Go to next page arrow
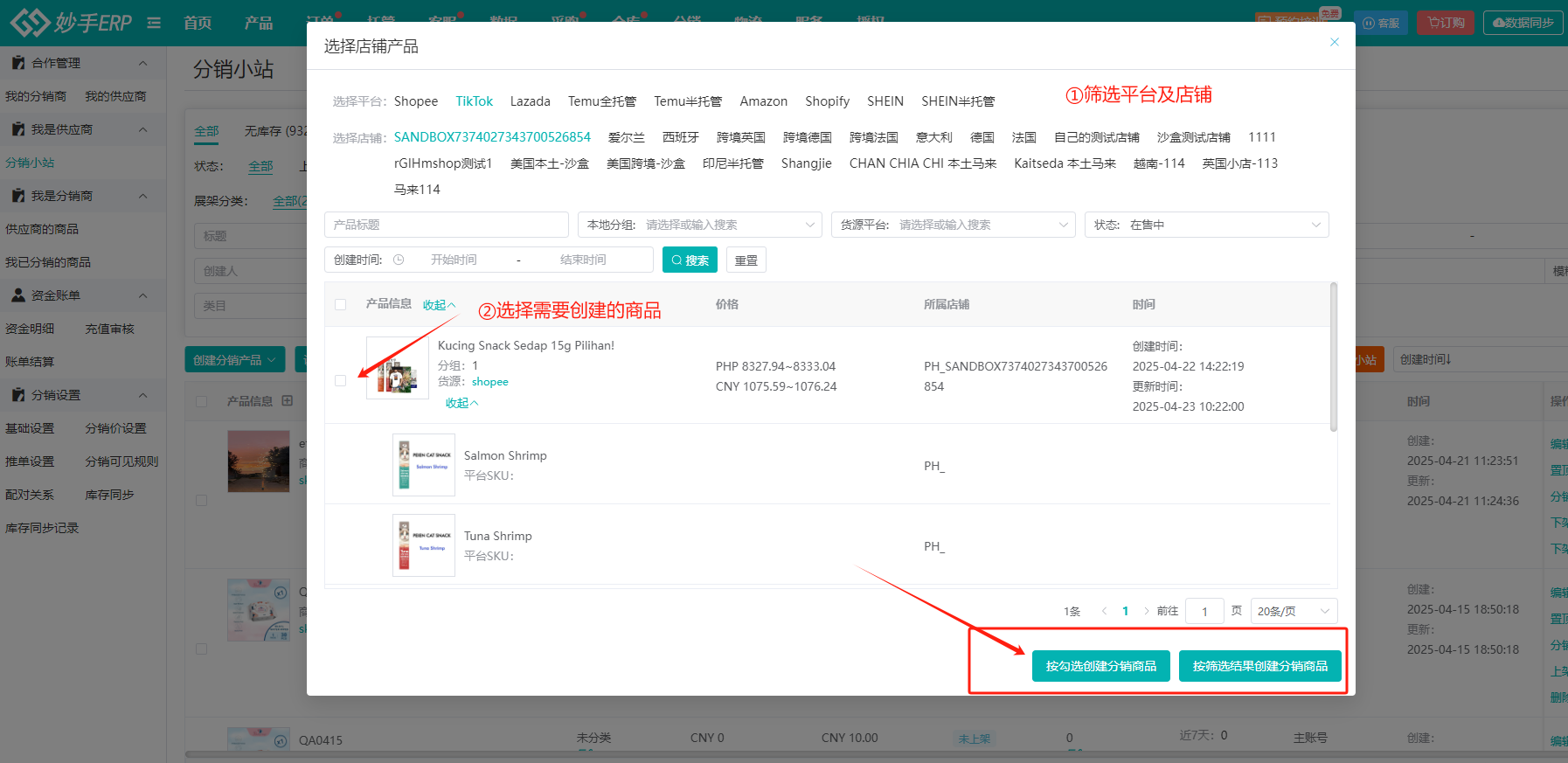The height and width of the screenshot is (763, 1568). tap(1147, 611)
